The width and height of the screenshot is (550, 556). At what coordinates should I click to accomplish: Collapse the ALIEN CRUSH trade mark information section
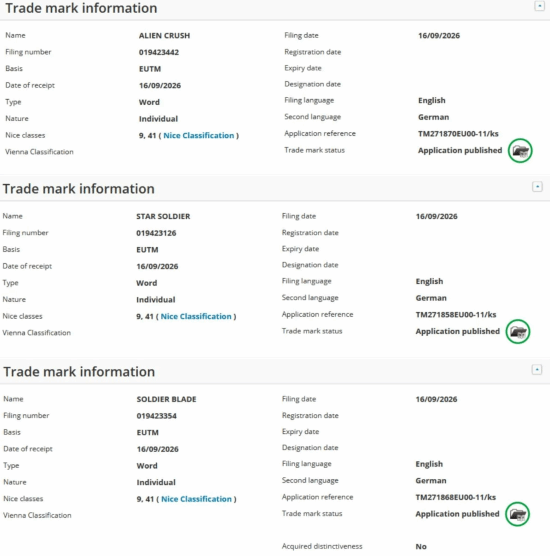pyautogui.click(x=539, y=6)
